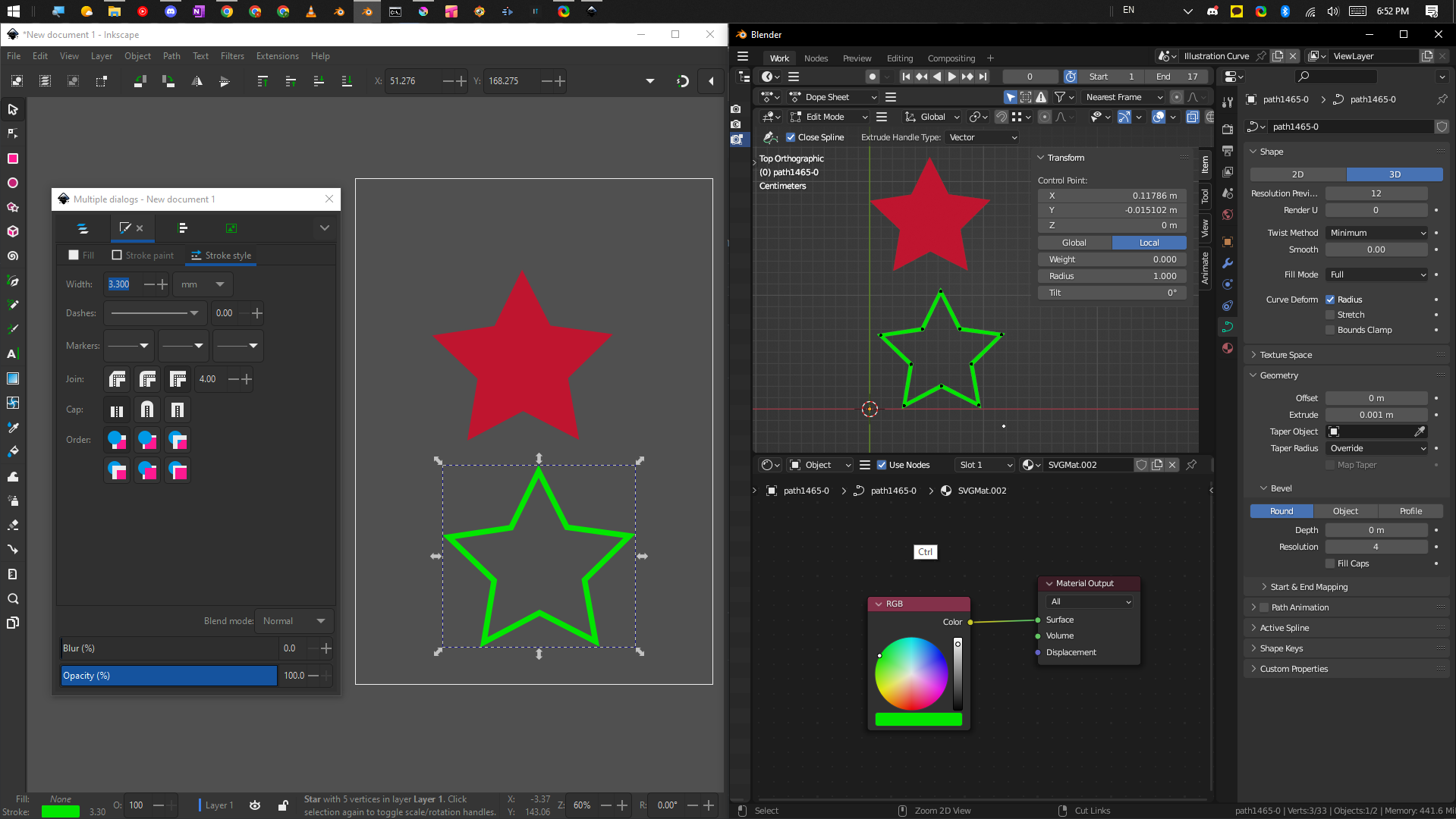1456x819 pixels.
Task: Select the Inkscape Selector arrow tool
Action: [x=13, y=109]
